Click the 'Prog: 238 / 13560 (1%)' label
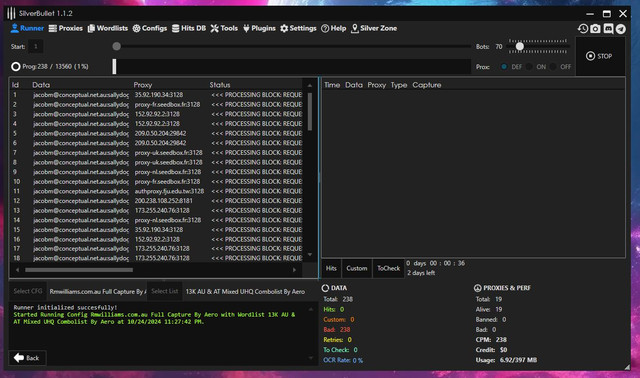640x378 pixels. [55, 67]
